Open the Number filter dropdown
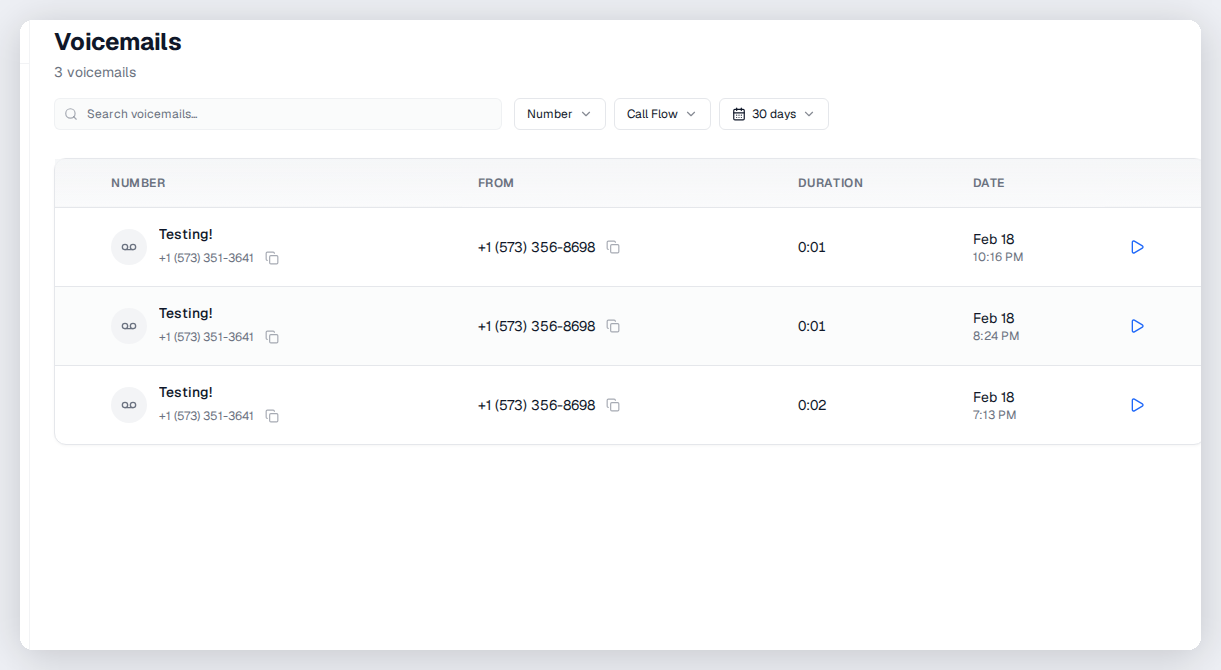This screenshot has width=1221, height=670. (x=559, y=113)
